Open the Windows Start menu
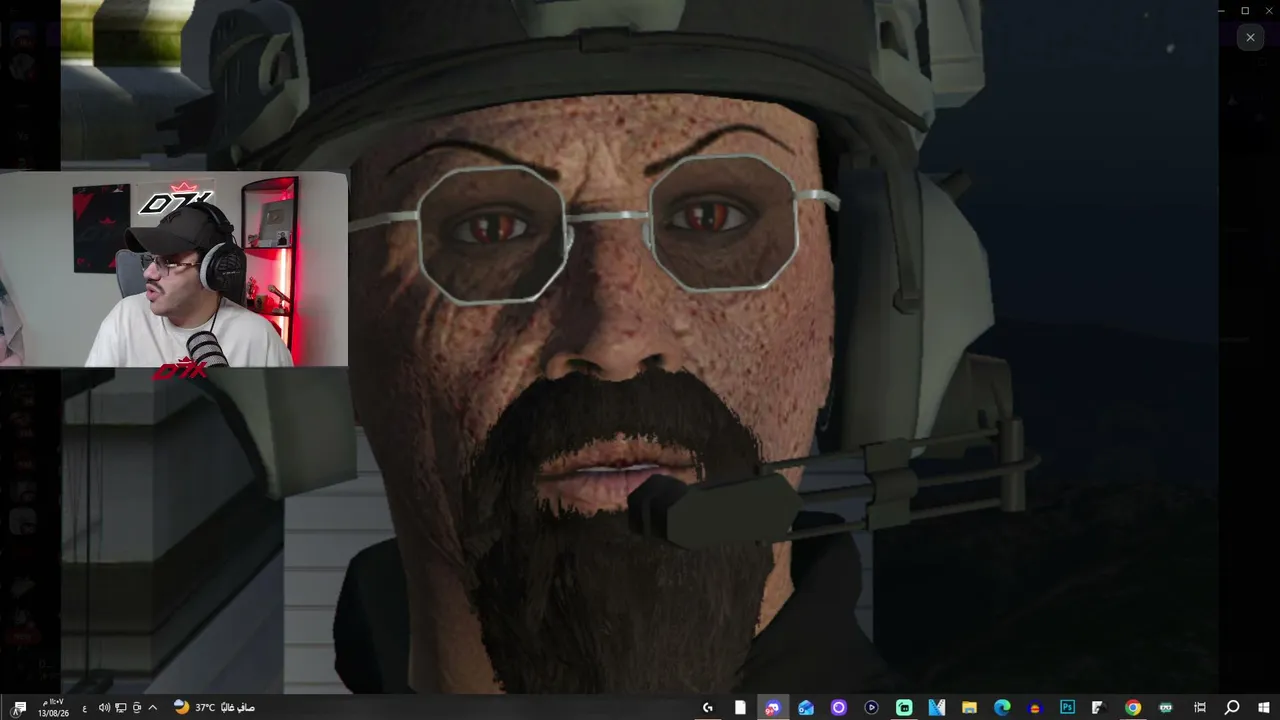Image resolution: width=1280 pixels, height=720 pixels. coord(1264,708)
